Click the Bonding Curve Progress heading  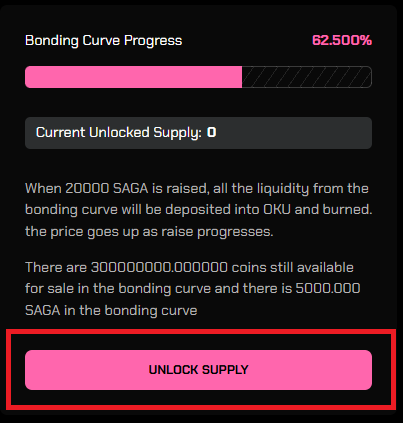pos(104,41)
